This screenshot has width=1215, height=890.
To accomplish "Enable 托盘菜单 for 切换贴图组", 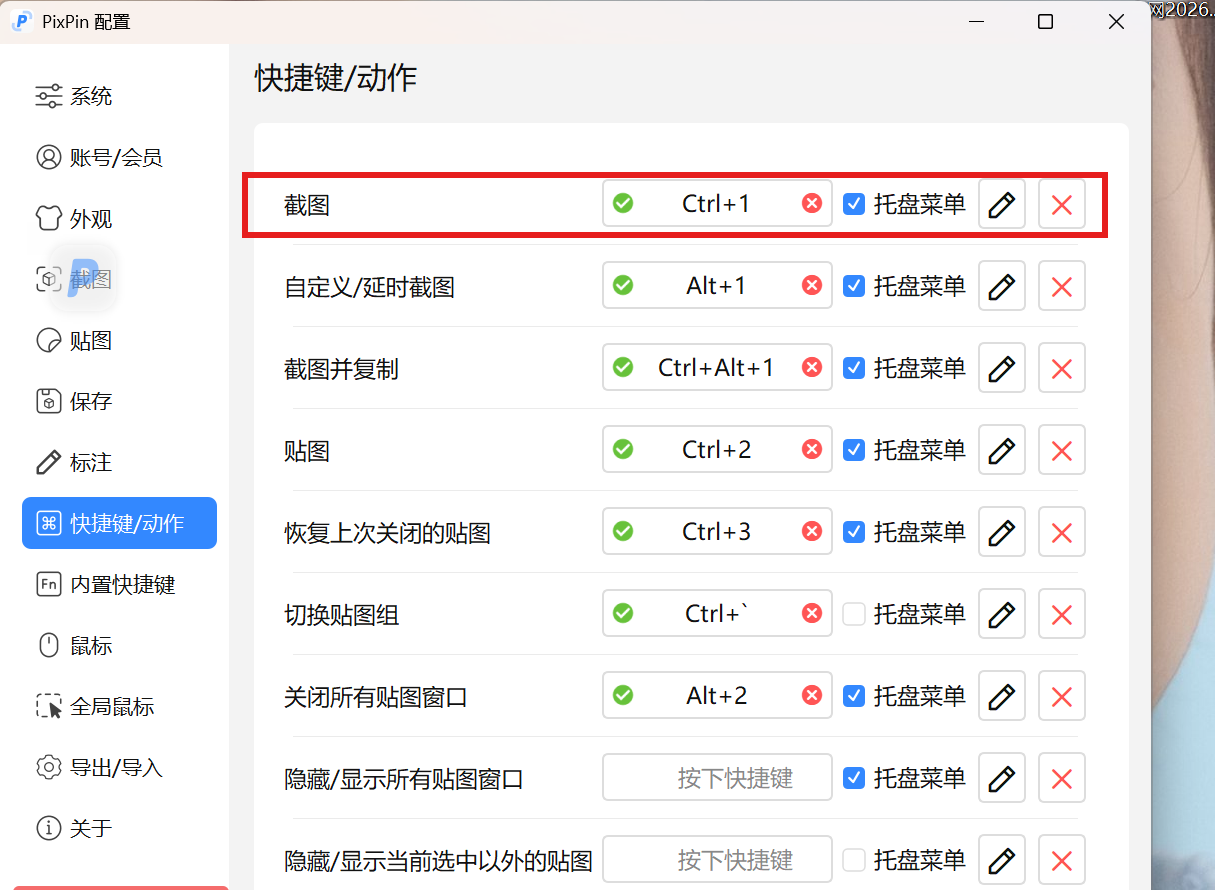I will pos(854,614).
